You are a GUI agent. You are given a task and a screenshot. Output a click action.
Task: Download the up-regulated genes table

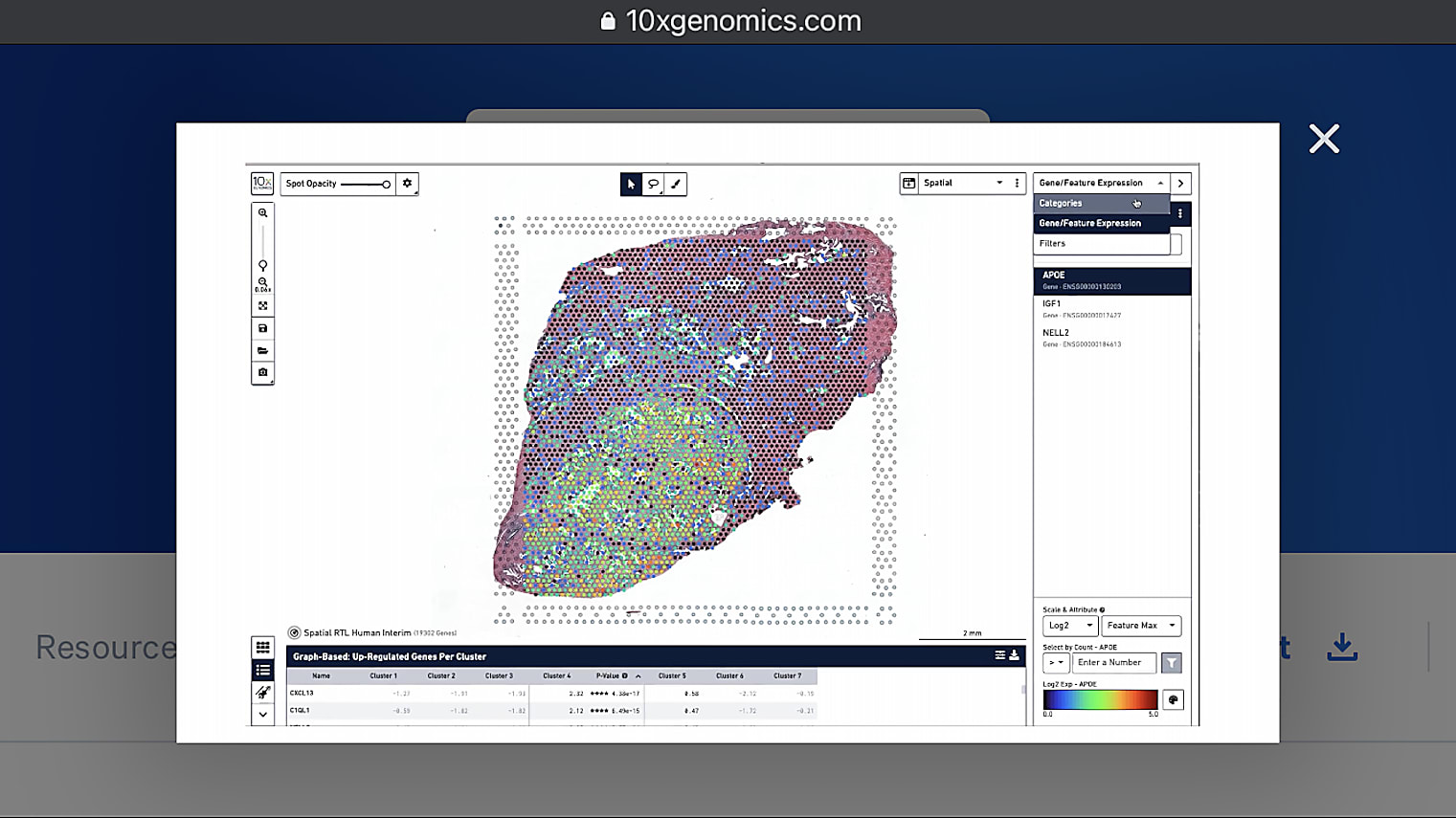point(1014,655)
